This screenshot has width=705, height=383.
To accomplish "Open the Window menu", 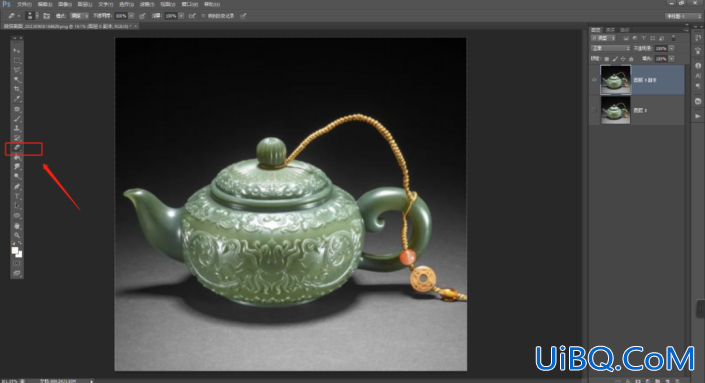I will click(190, 4).
